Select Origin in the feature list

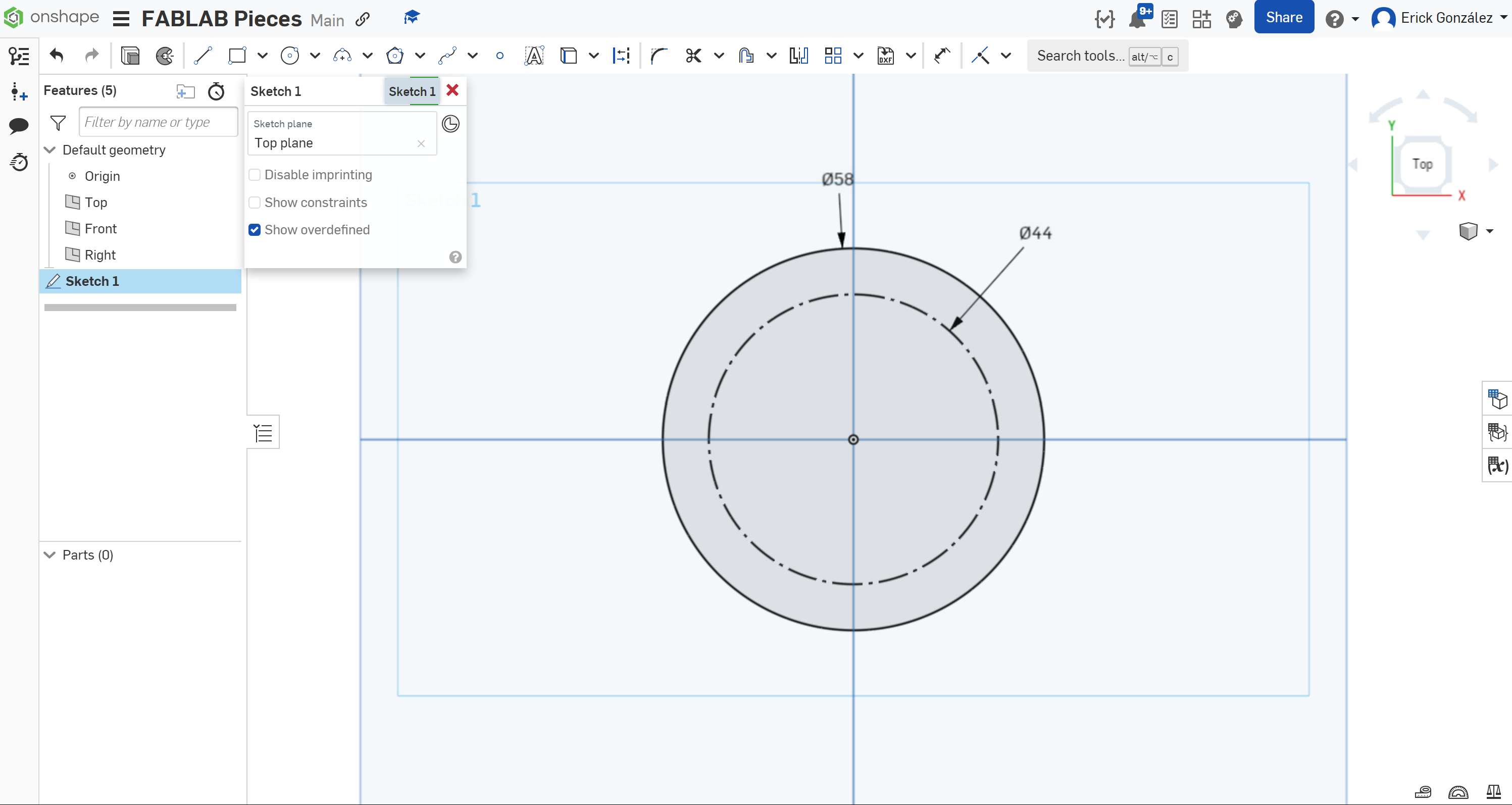pyautogui.click(x=102, y=176)
